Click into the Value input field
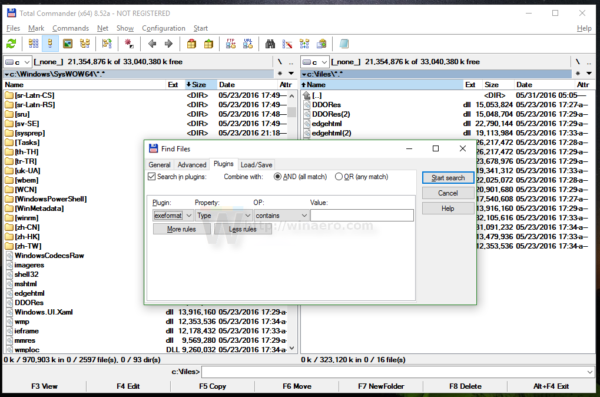This screenshot has width=600, height=397. 362,216
